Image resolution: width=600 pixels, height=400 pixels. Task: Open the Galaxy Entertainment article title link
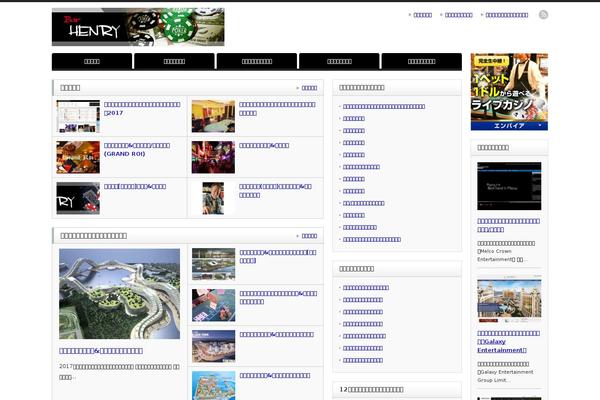509,342
